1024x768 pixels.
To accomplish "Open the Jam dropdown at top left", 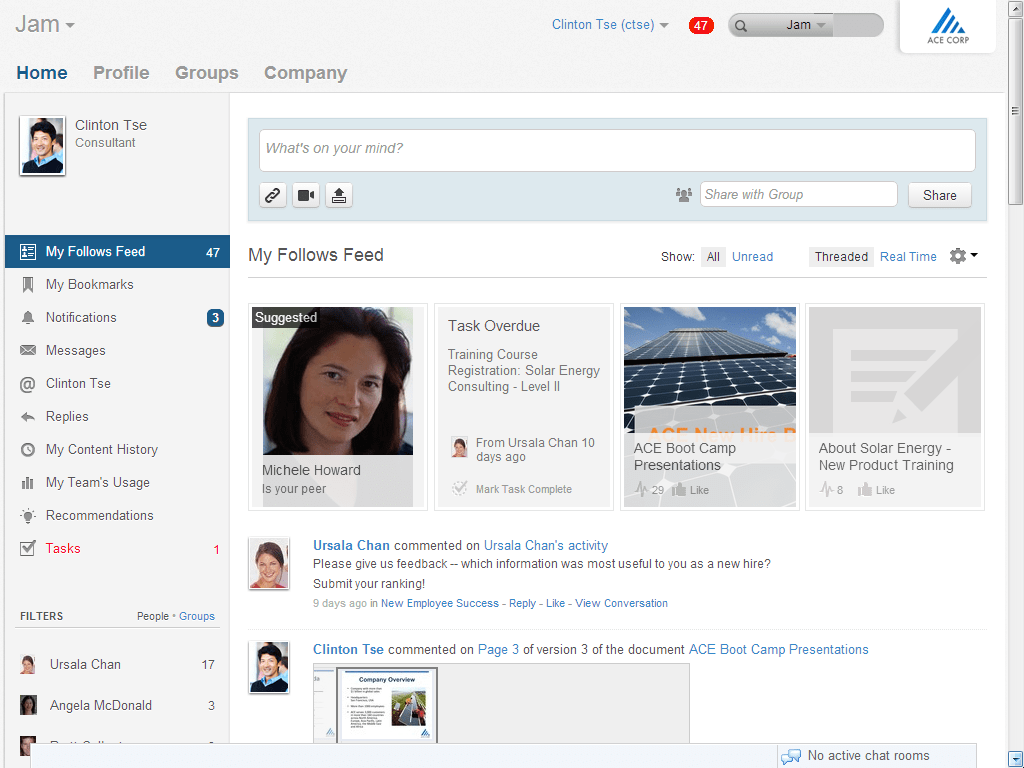I will [45, 25].
